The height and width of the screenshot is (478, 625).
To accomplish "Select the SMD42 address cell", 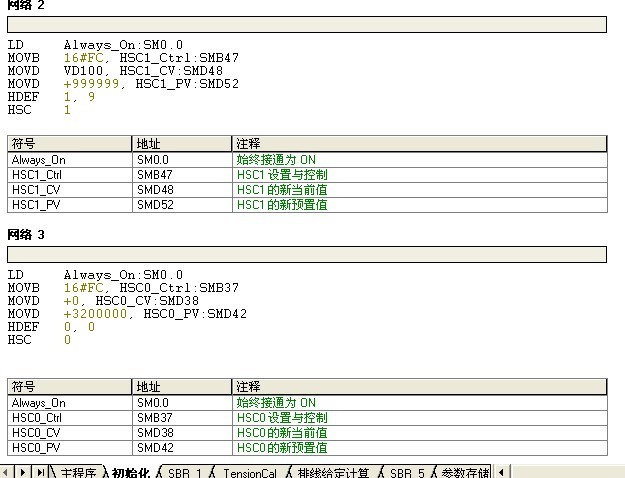I will [181, 447].
